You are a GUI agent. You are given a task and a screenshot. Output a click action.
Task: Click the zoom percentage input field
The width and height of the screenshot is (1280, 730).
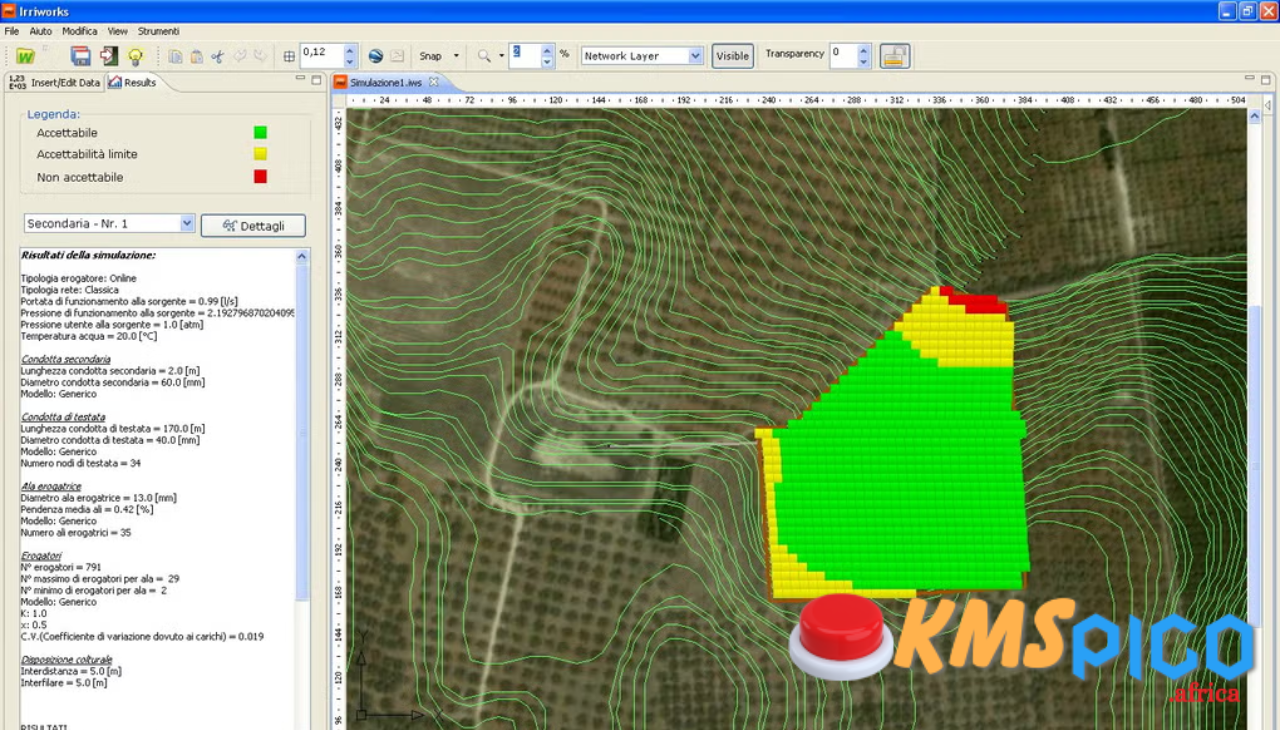click(524, 56)
